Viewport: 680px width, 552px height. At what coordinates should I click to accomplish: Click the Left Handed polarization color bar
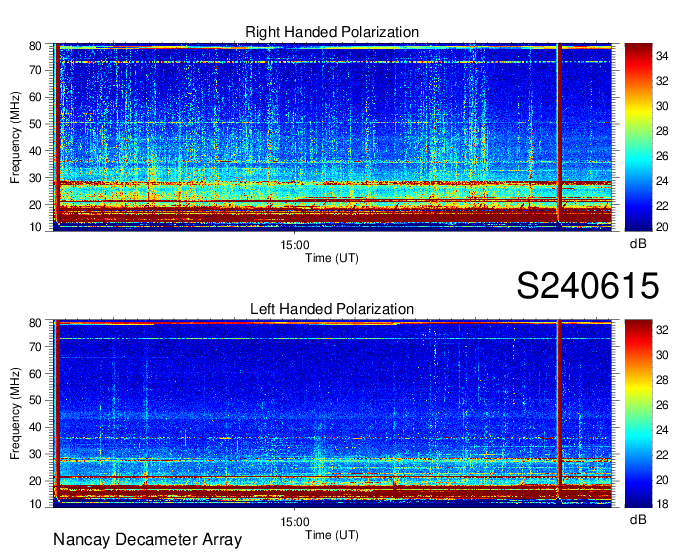[x=638, y=414]
